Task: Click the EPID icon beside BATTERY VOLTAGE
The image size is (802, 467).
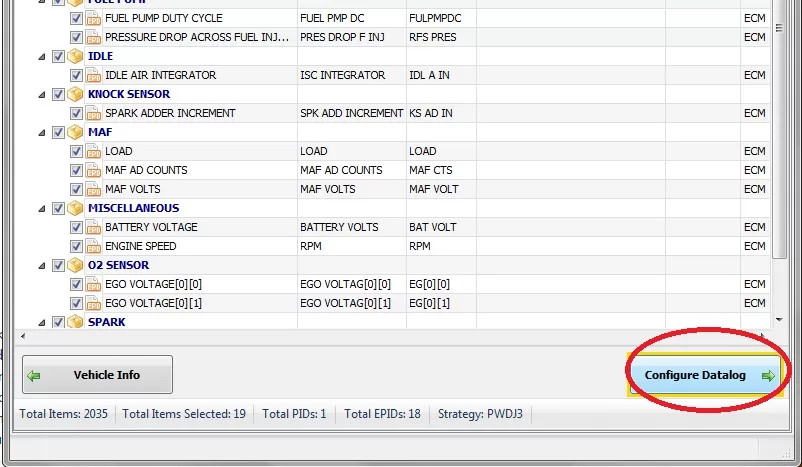Action: pyautogui.click(x=93, y=227)
